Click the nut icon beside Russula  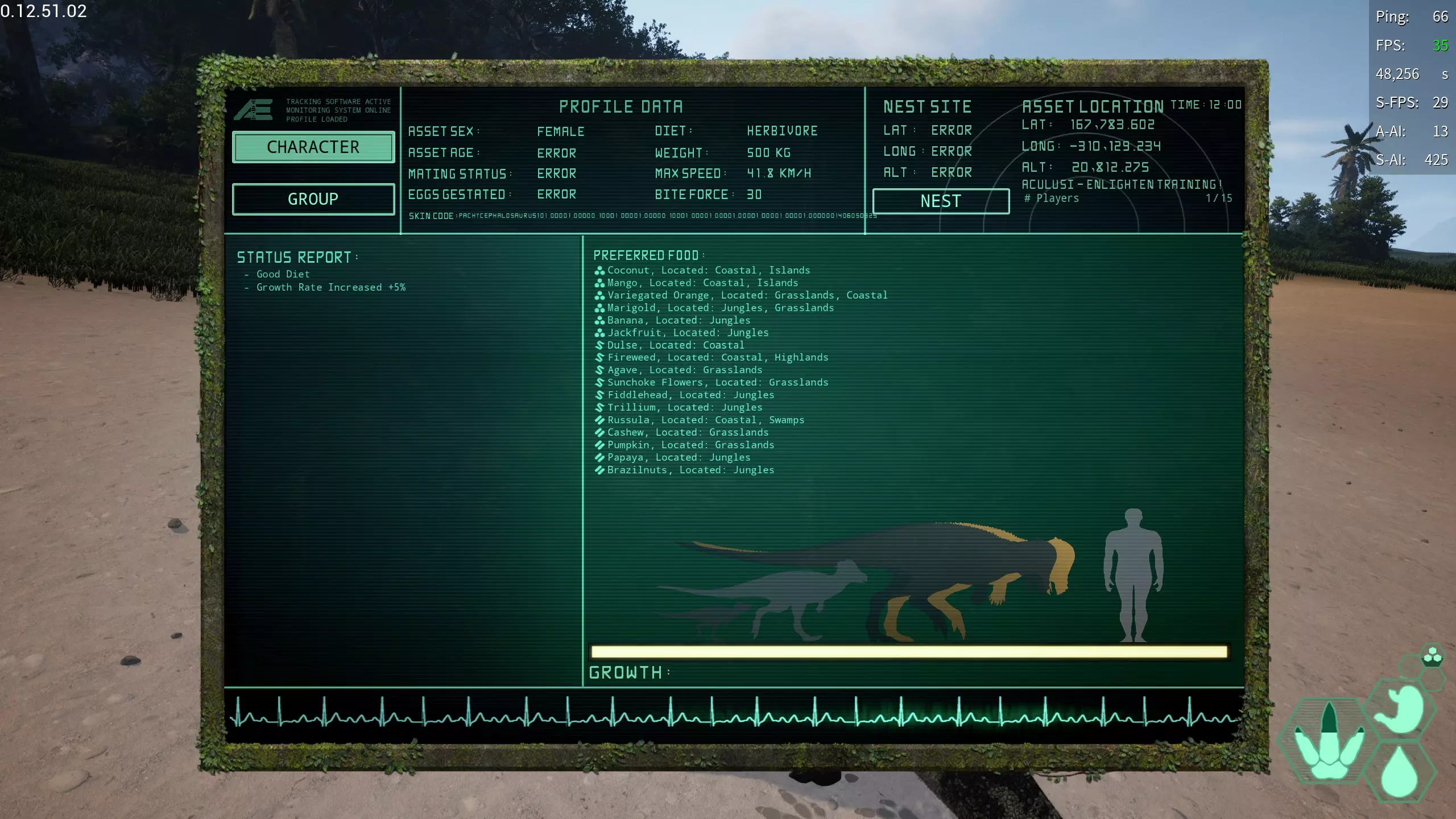[x=599, y=420]
